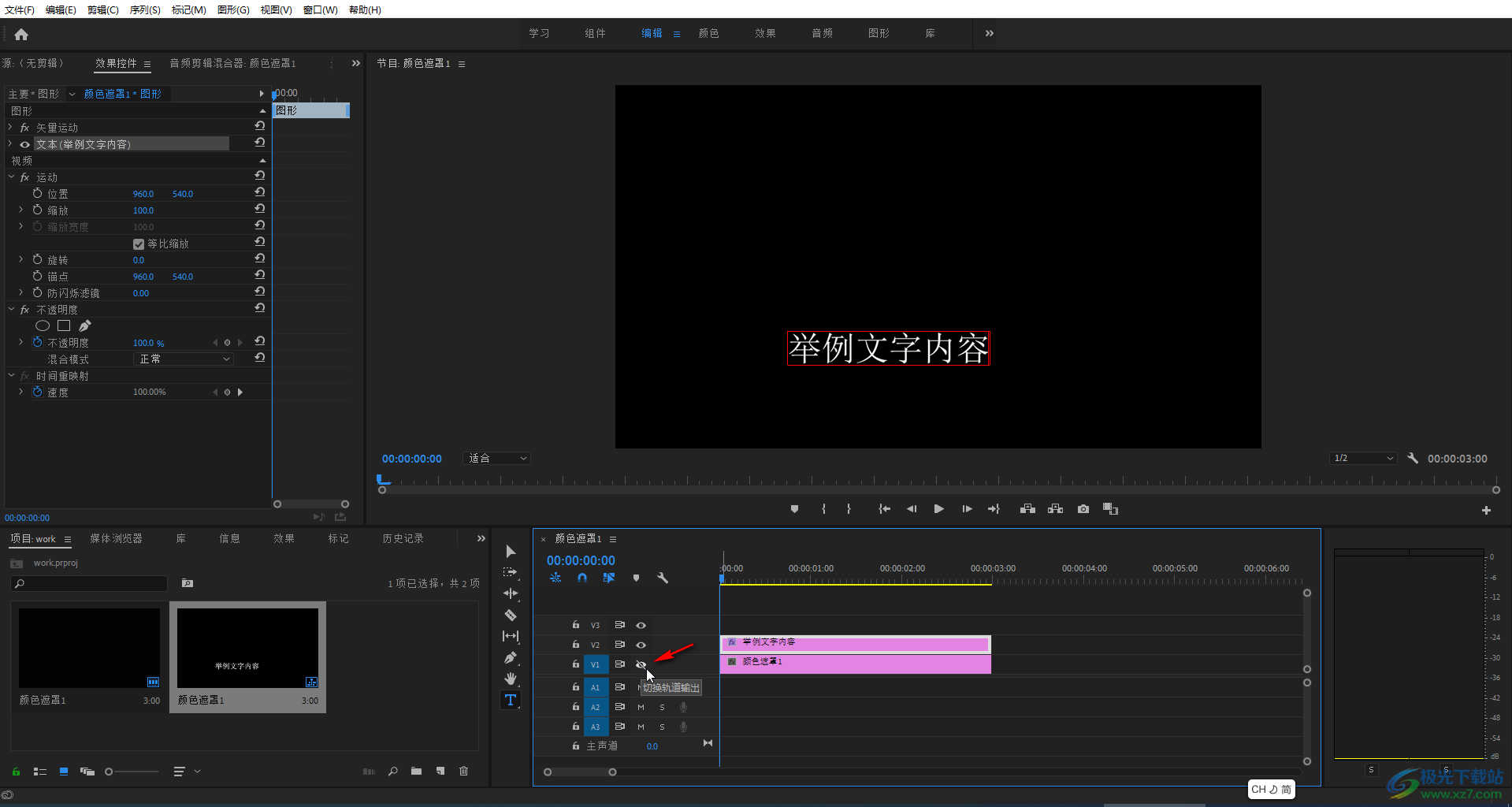Hide V2 track output eye
Viewport: 1512px width, 807px height.
tap(641, 645)
